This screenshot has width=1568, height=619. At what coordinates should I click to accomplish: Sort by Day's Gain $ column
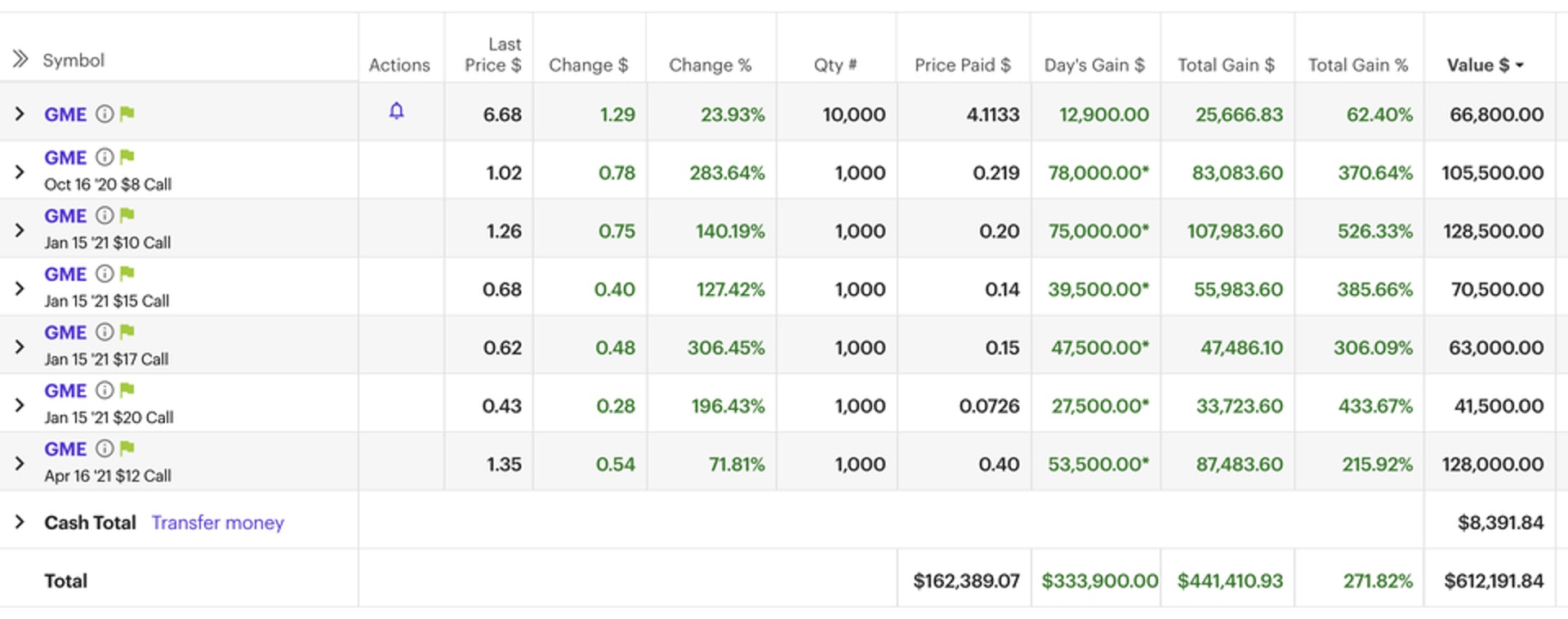[1094, 65]
